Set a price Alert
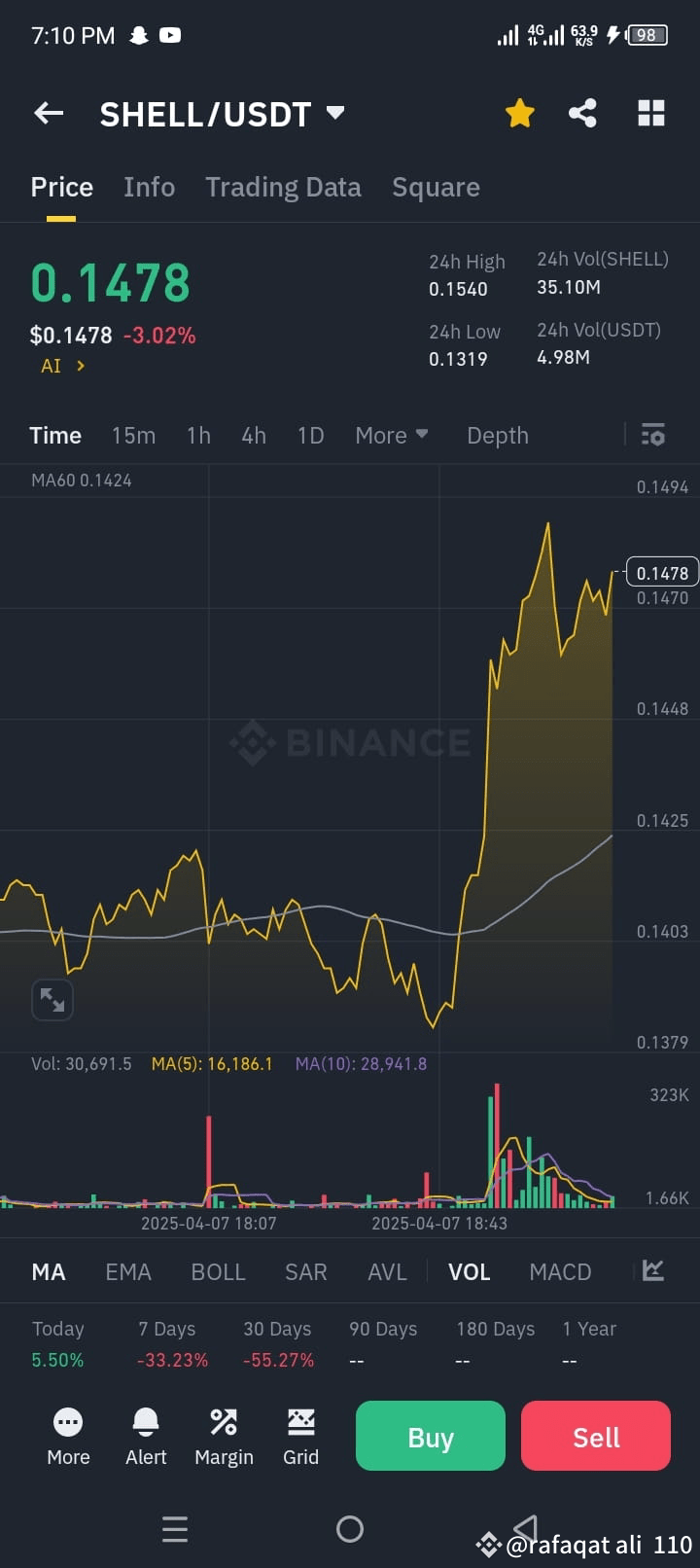 click(x=146, y=1436)
